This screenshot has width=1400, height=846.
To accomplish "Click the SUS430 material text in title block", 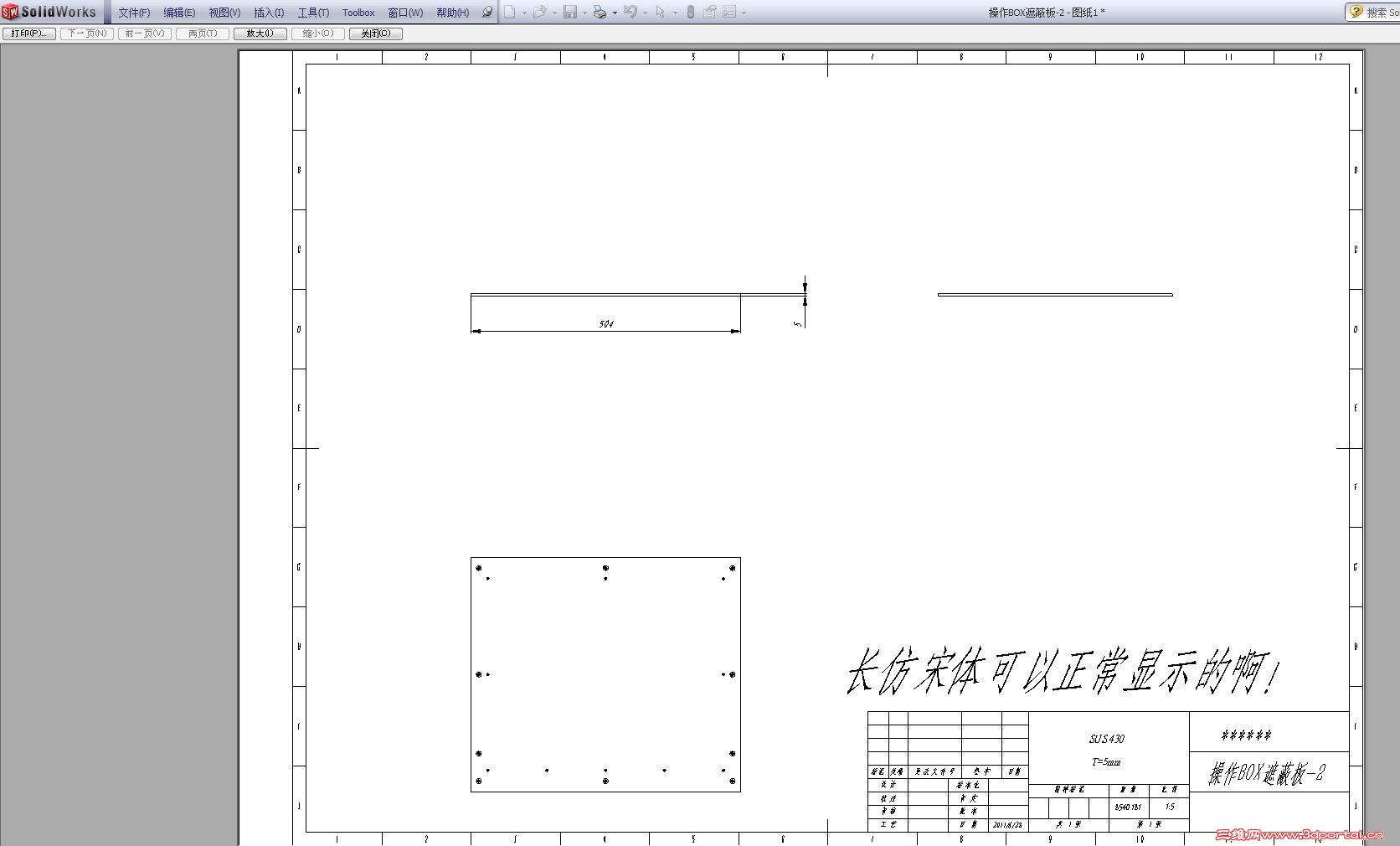I will tap(1107, 739).
